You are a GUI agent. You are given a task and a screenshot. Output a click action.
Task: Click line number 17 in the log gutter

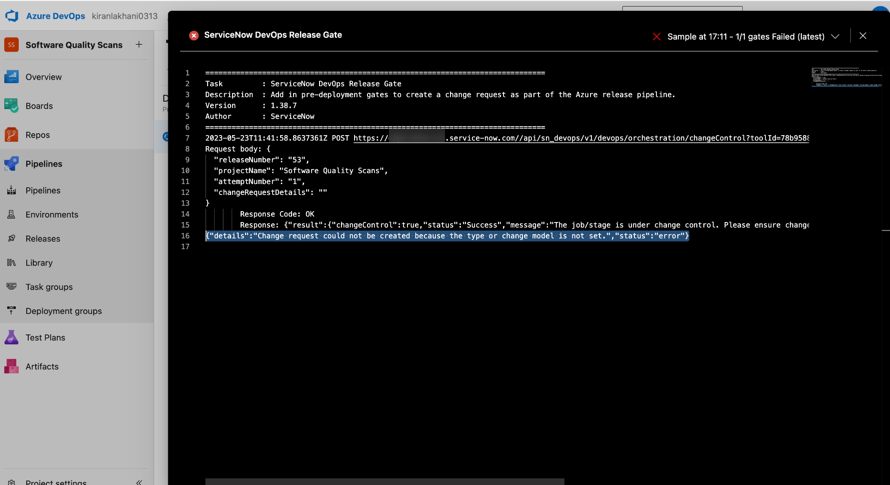click(185, 246)
